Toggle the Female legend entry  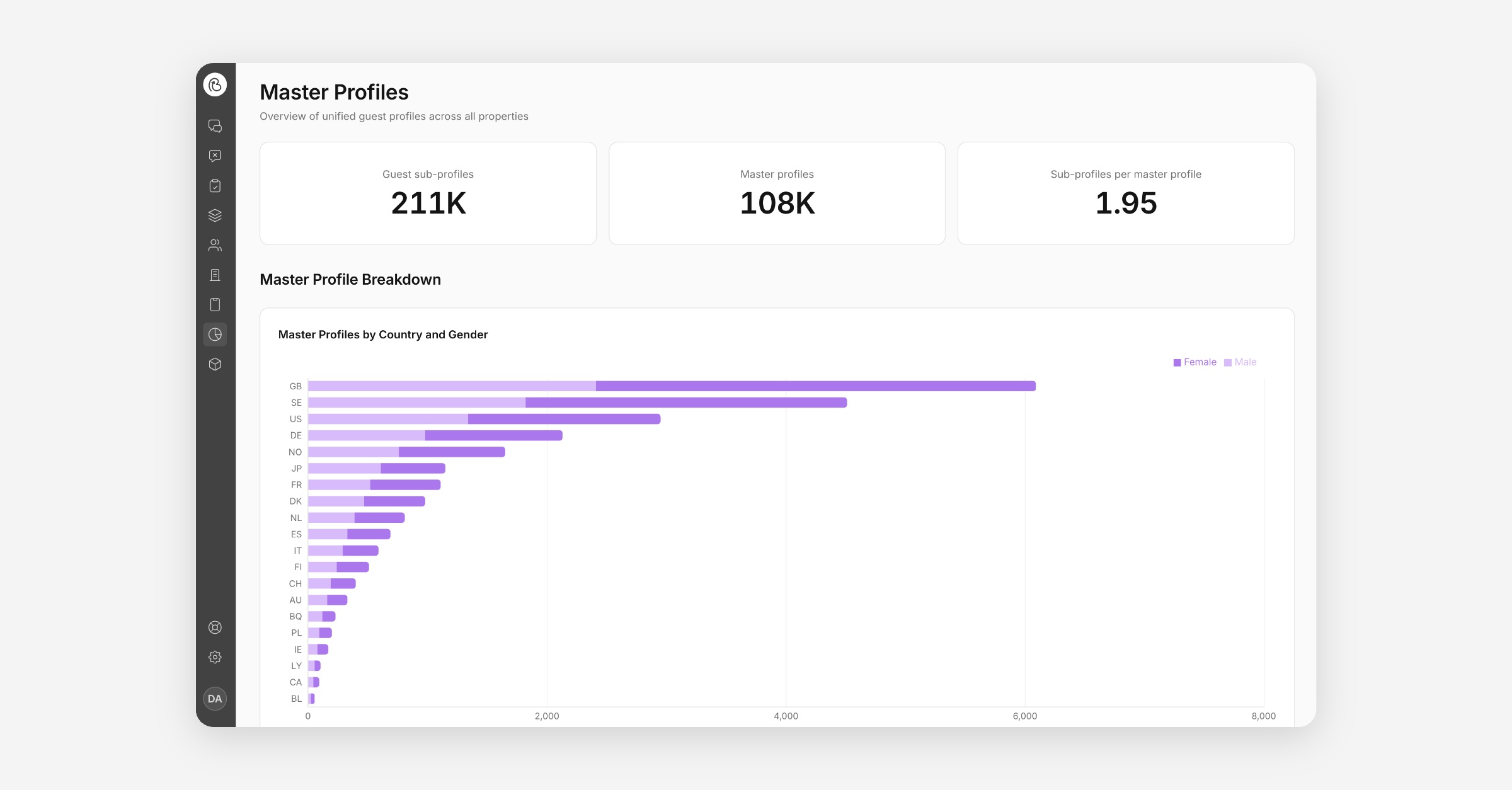click(1194, 362)
